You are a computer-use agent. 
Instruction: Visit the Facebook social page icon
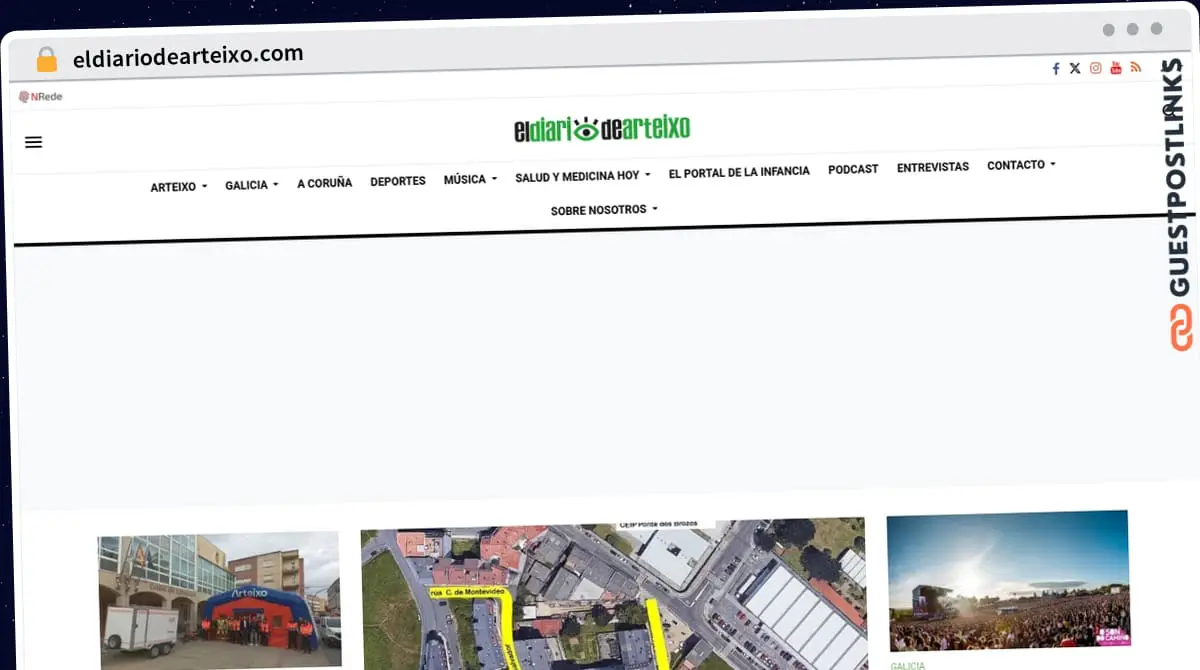[1056, 68]
